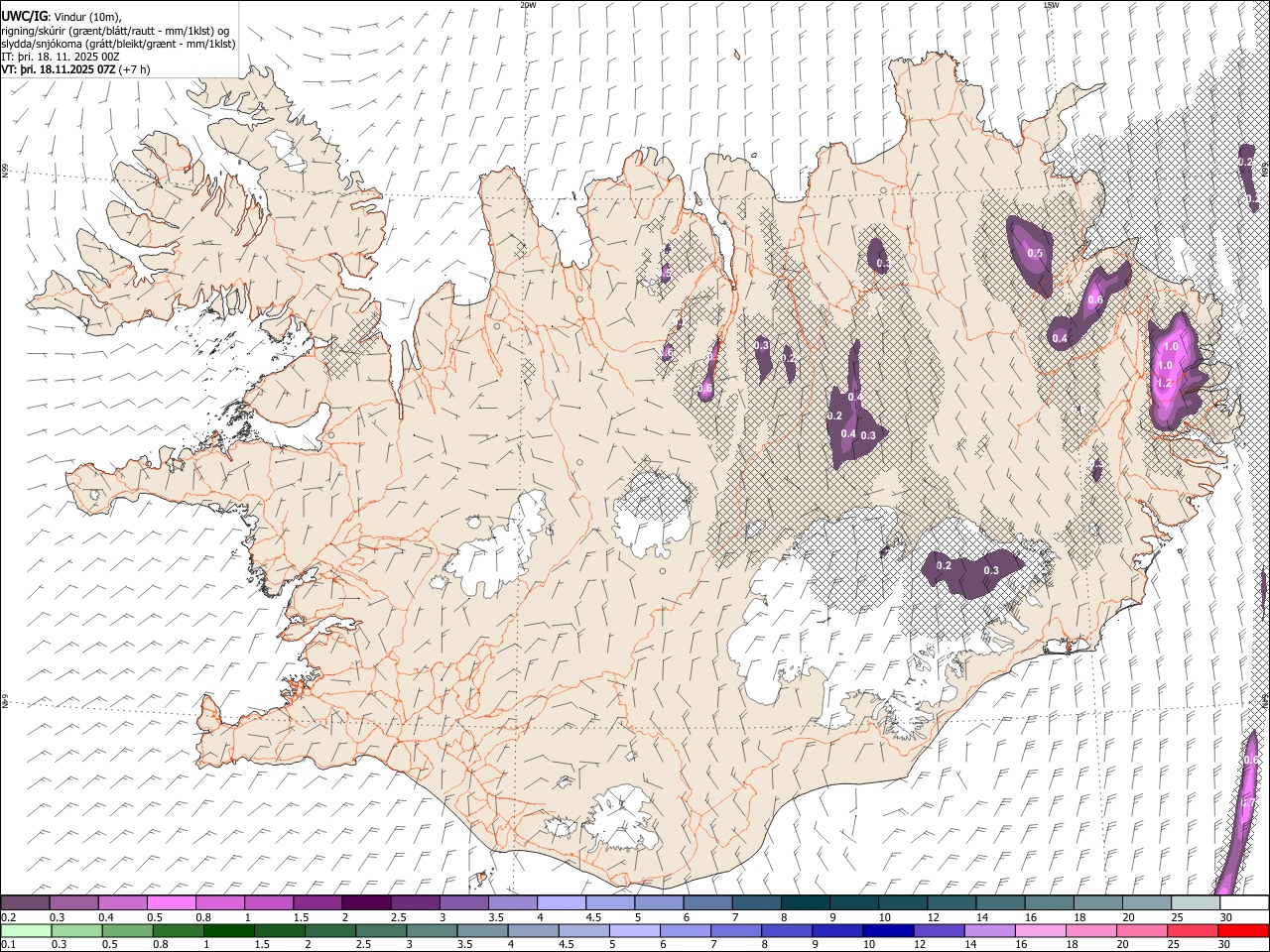Click the "4.5" snow scale label
Viewport: 1270px width, 952px height.
point(593,917)
